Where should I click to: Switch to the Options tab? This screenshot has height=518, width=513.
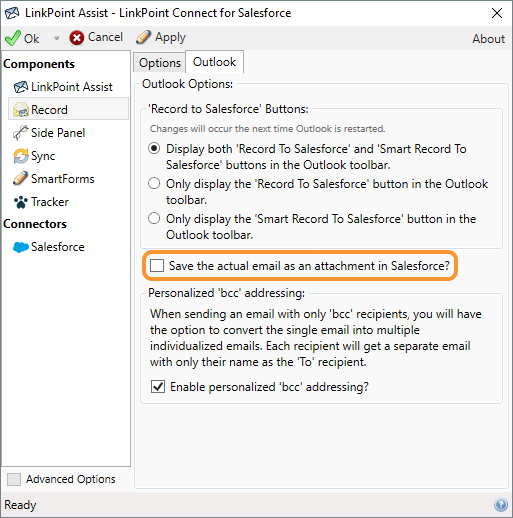click(x=160, y=63)
